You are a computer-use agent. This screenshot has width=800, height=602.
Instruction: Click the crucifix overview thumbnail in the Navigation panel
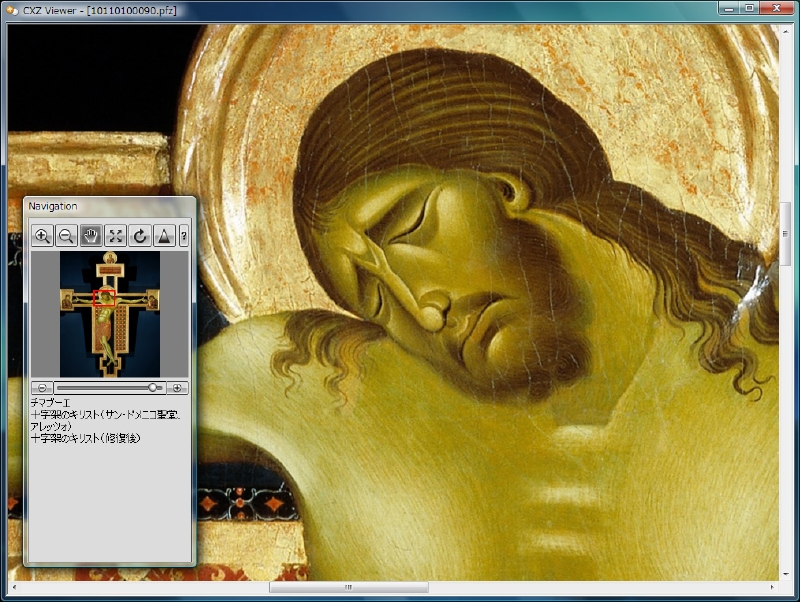[x=110, y=314]
